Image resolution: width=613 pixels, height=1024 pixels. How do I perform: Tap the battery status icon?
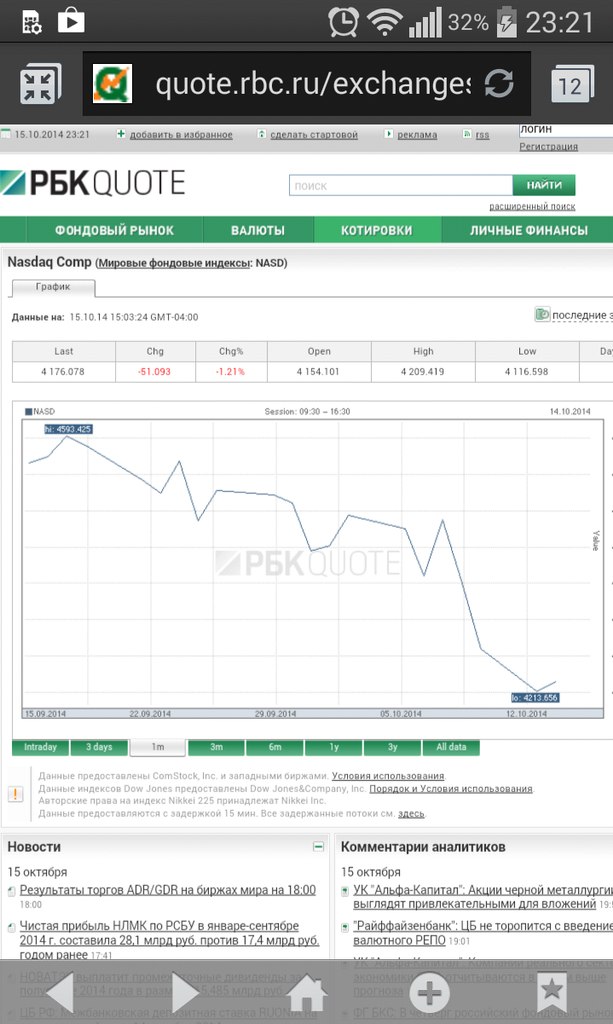click(507, 22)
